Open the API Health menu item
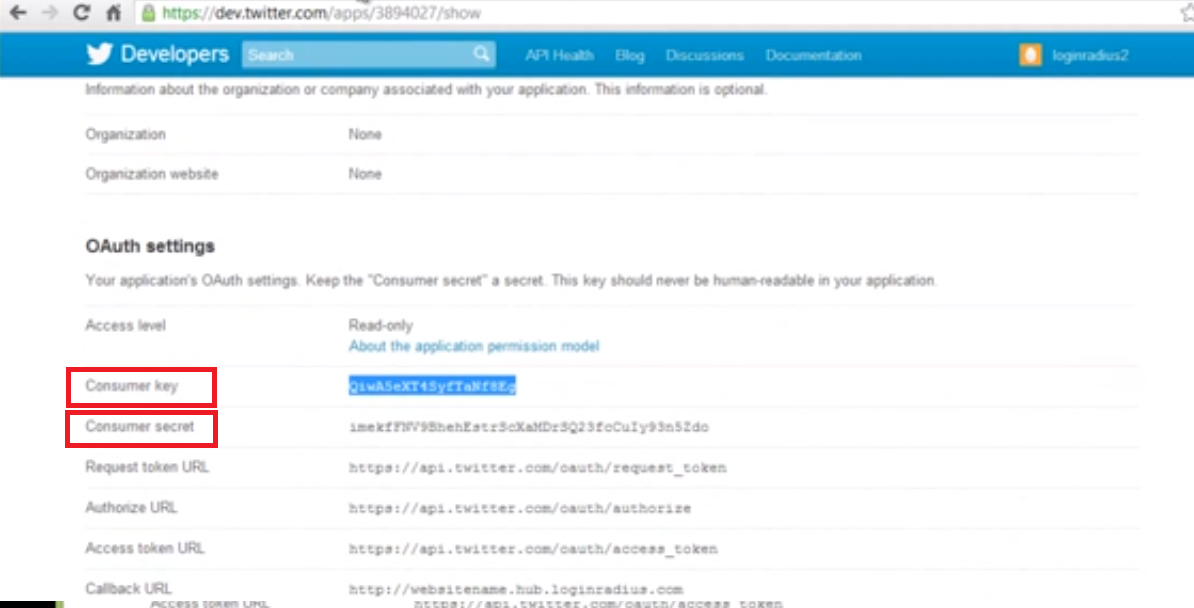 pyautogui.click(x=559, y=56)
